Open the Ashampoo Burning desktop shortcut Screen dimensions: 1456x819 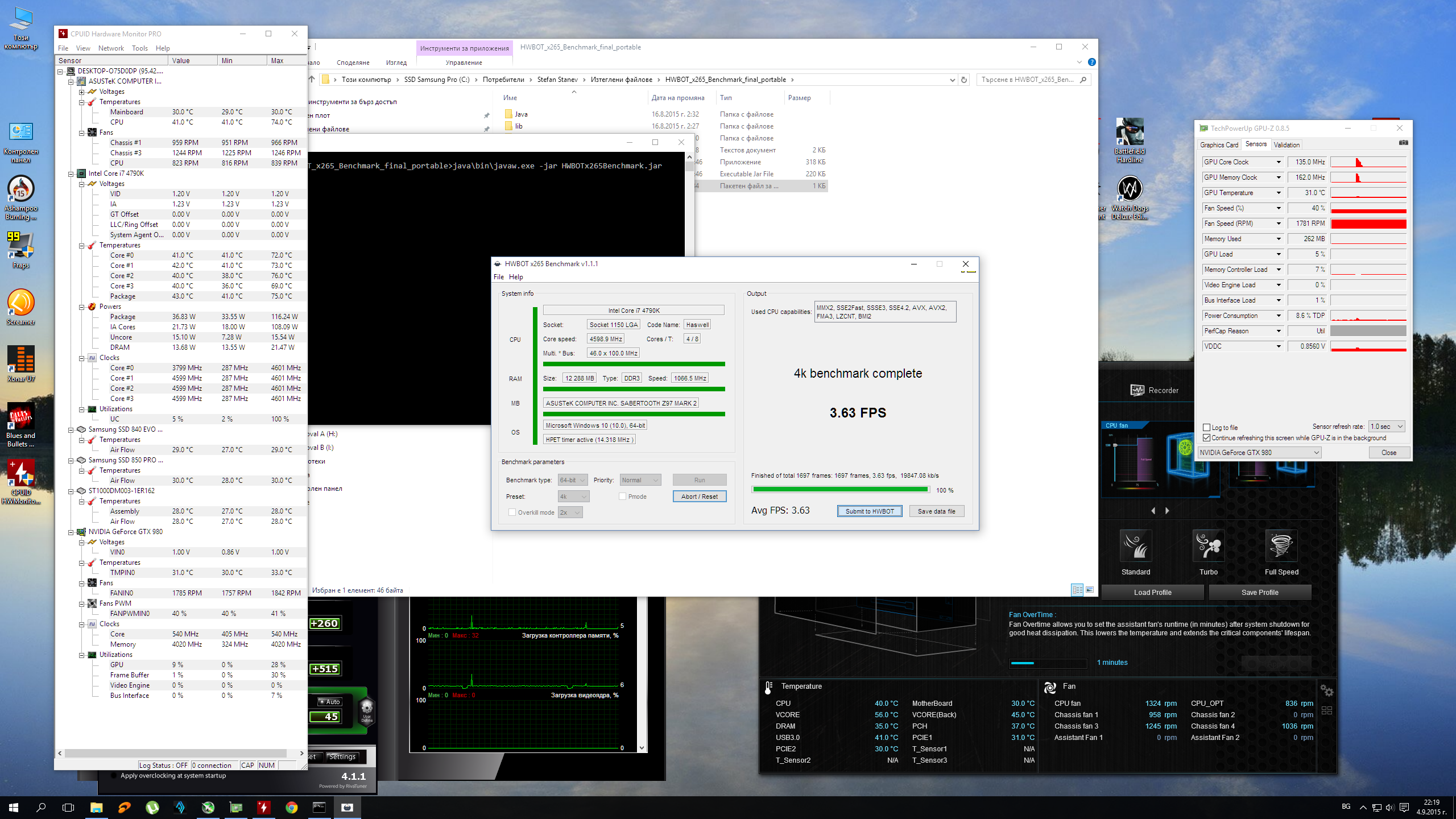[x=21, y=197]
